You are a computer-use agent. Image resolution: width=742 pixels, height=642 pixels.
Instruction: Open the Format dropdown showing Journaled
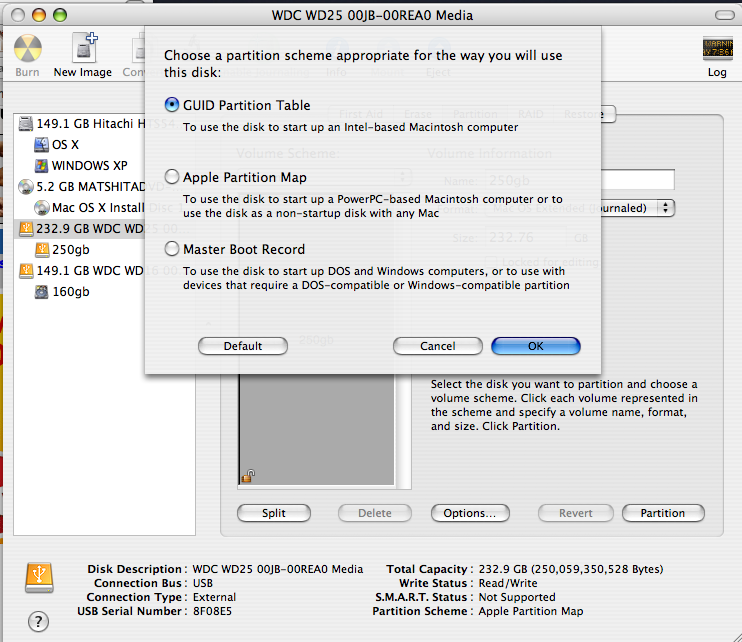click(x=580, y=208)
